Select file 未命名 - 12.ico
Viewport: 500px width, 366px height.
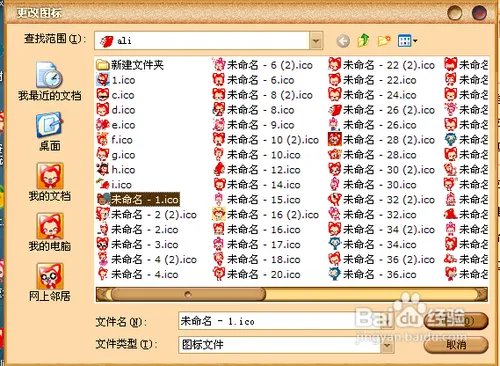[257, 170]
